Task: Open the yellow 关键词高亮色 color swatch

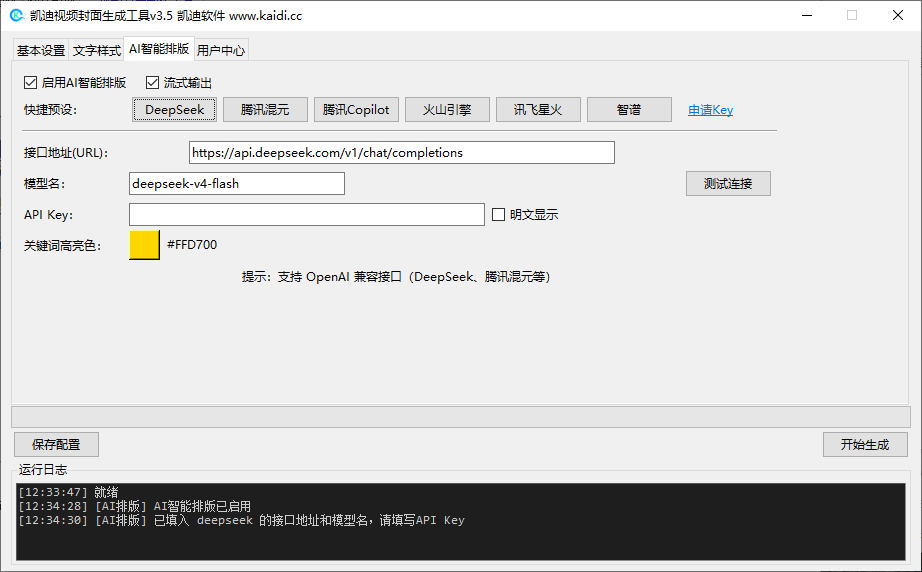Action: click(x=145, y=245)
